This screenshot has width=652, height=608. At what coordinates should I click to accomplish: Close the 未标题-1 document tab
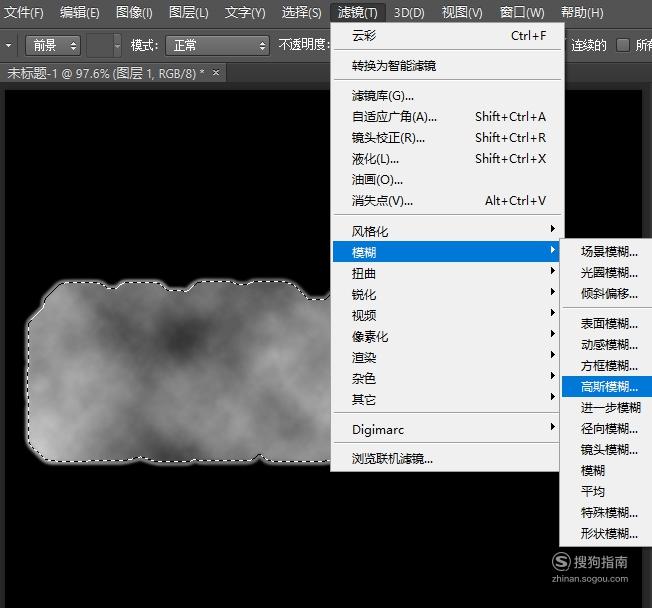pos(215,72)
